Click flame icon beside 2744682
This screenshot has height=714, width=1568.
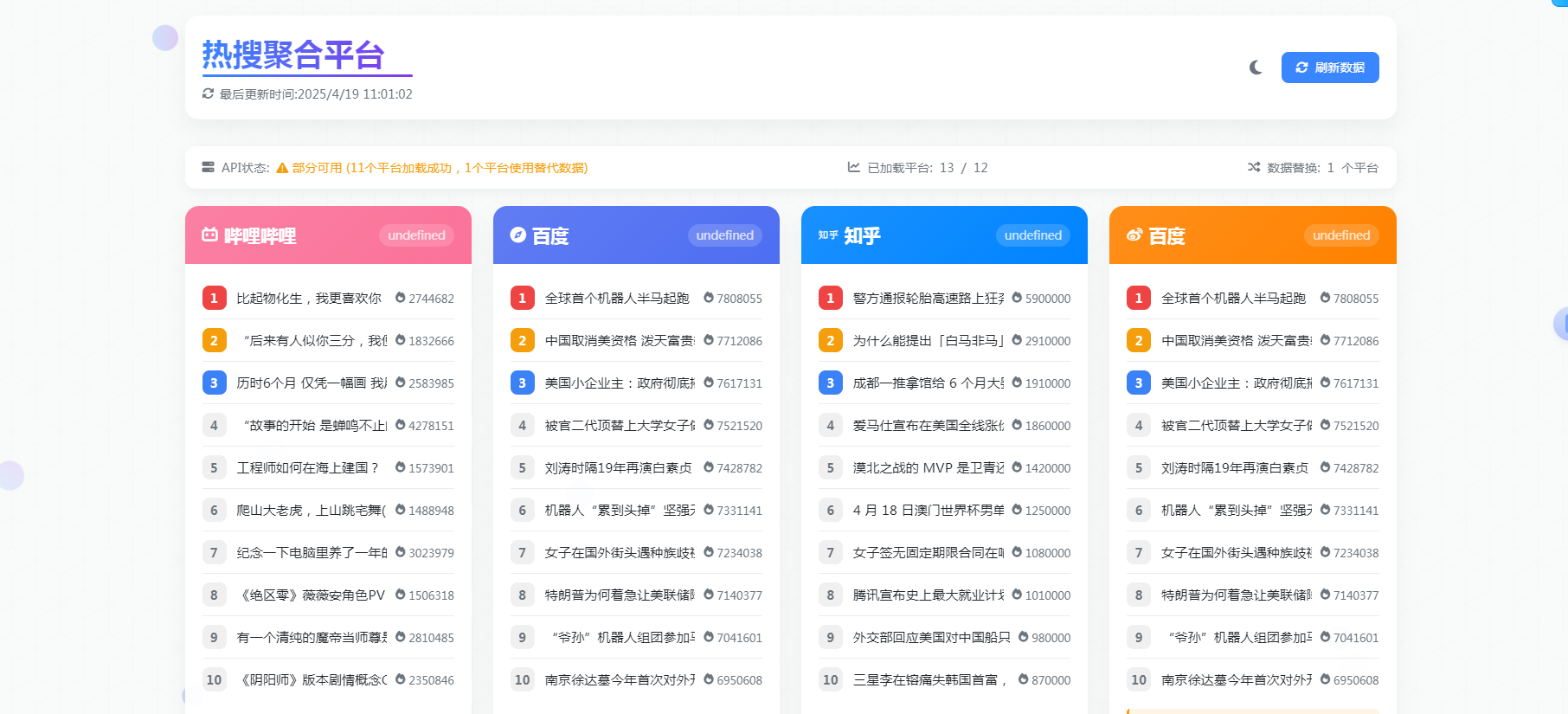pyautogui.click(x=400, y=298)
